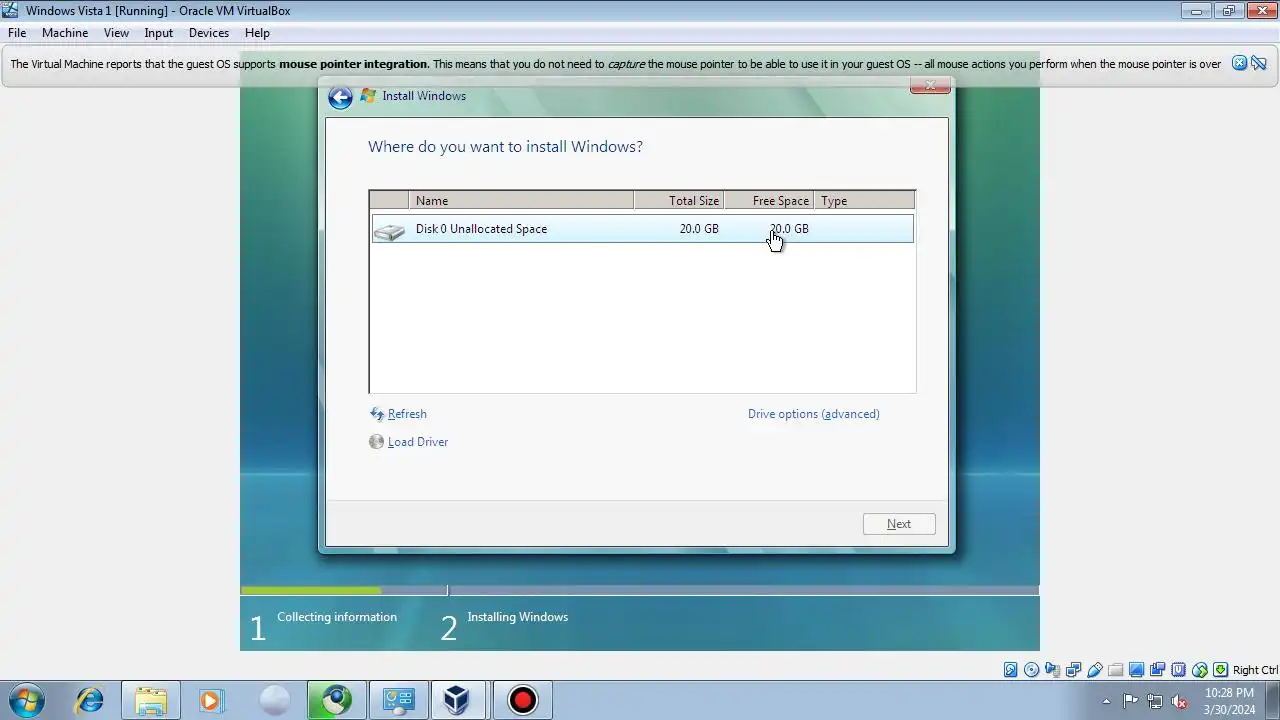Open the Windows Start orb
This screenshot has width=1280, height=720.
click(27, 700)
